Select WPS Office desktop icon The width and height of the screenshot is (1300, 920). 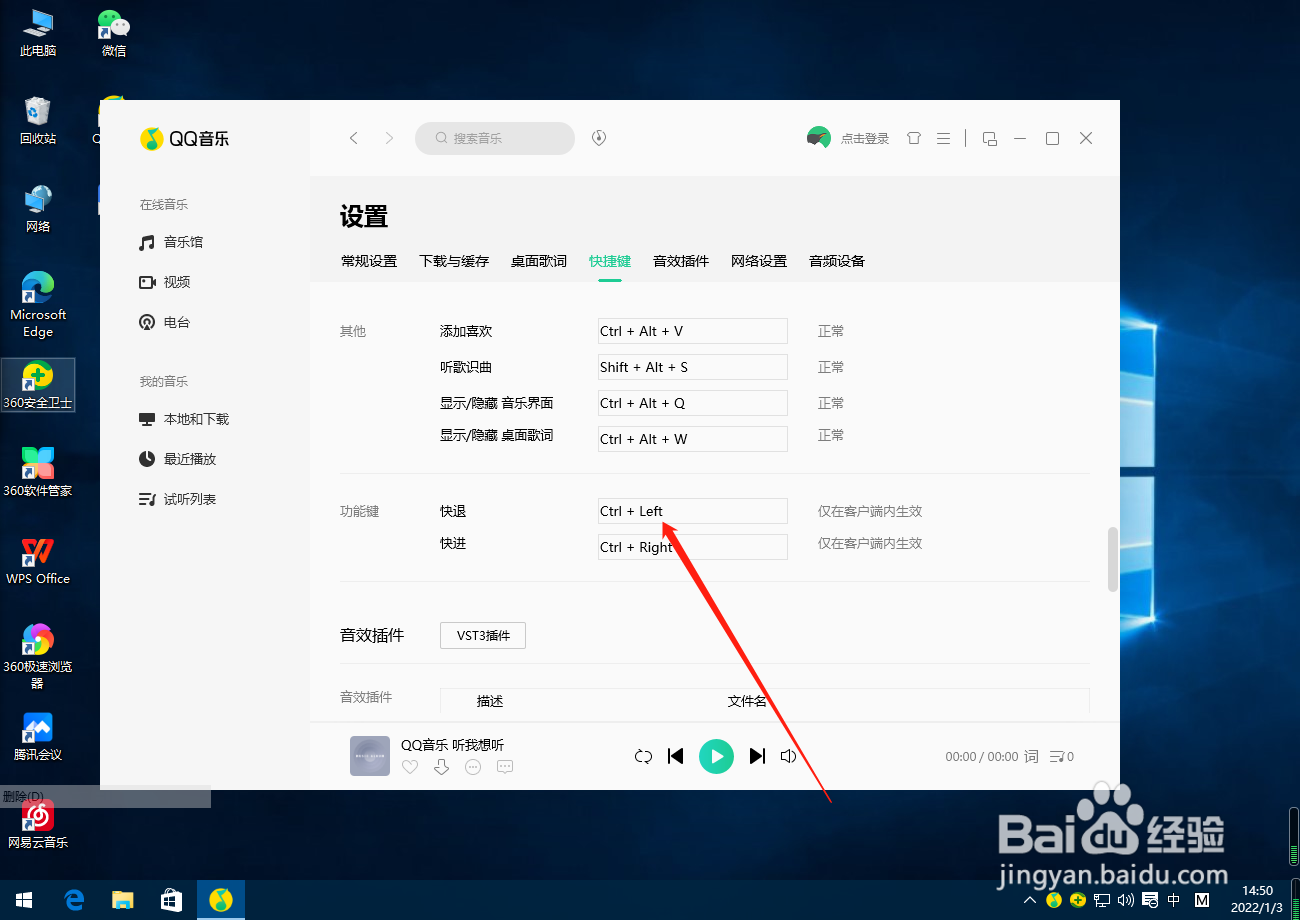tap(38, 561)
